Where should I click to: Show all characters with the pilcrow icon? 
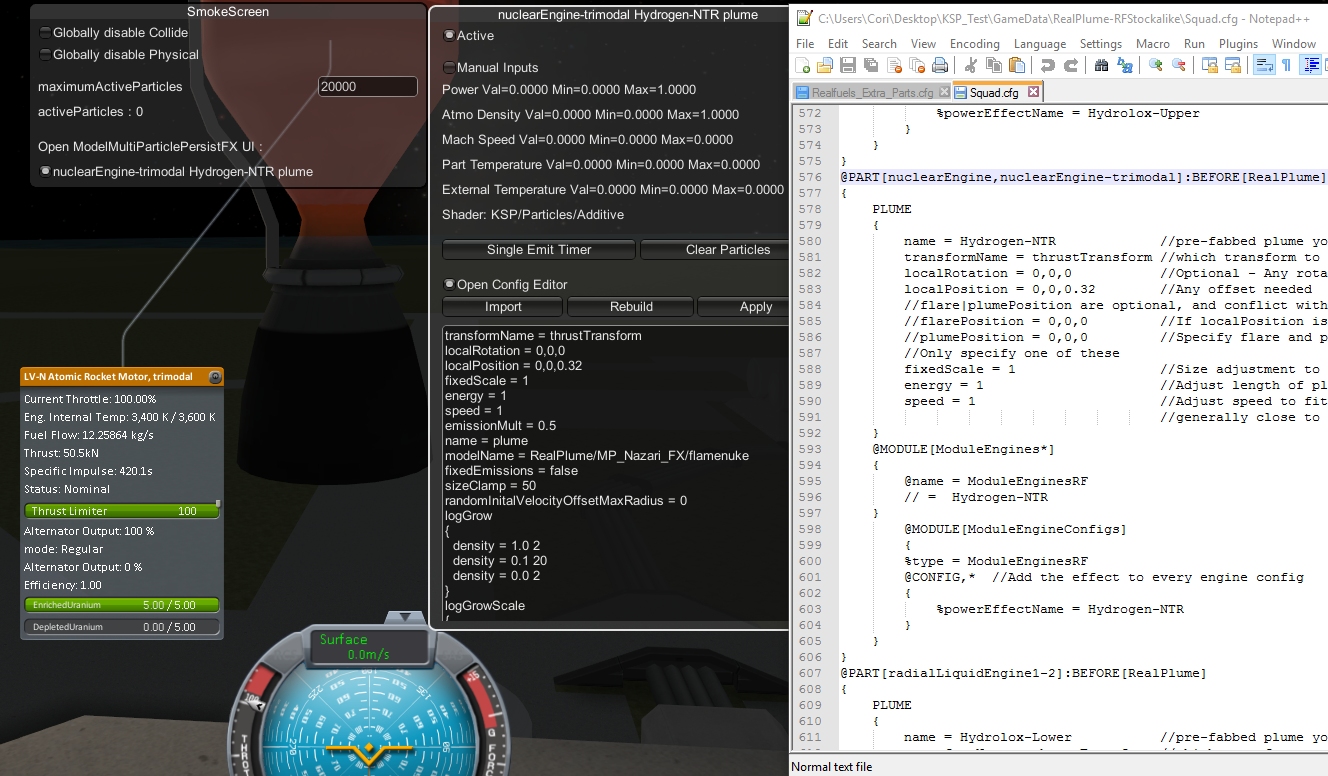[x=1286, y=65]
